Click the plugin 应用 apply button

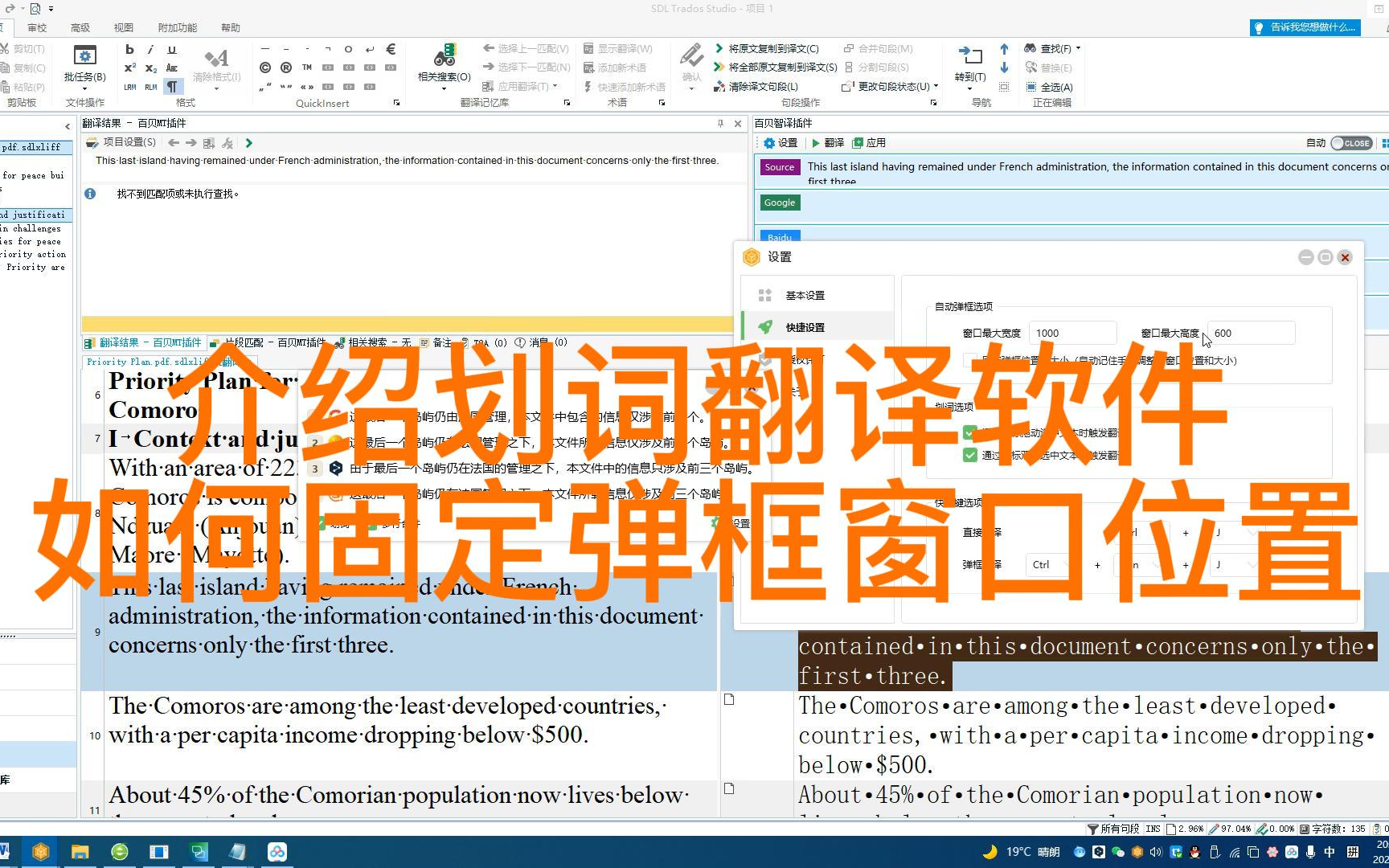click(869, 142)
